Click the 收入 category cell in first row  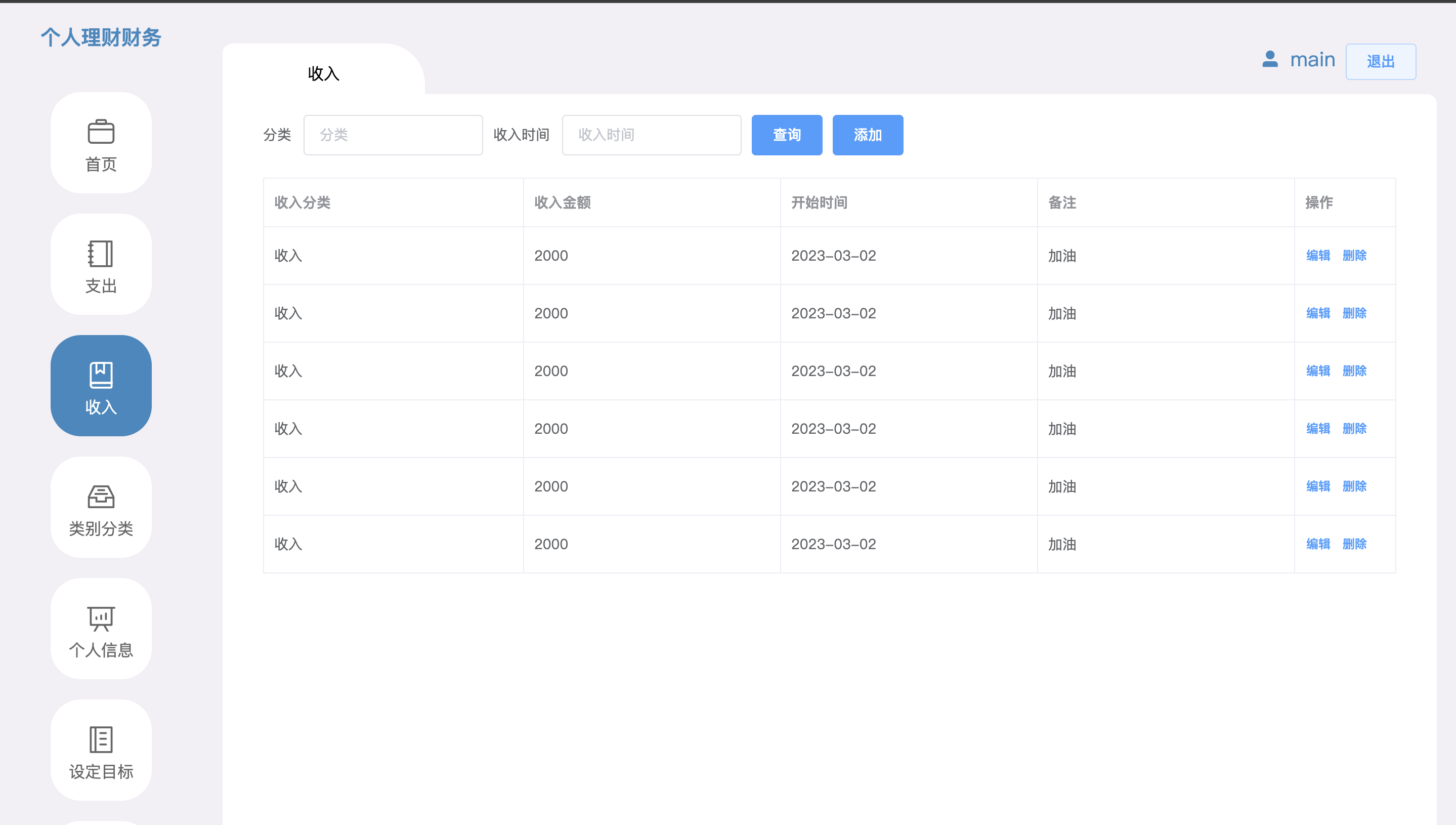288,256
